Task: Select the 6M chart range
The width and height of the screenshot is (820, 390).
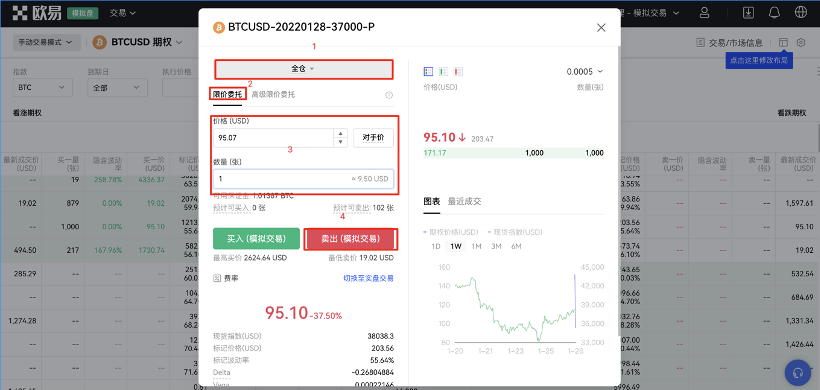Action: [516, 246]
